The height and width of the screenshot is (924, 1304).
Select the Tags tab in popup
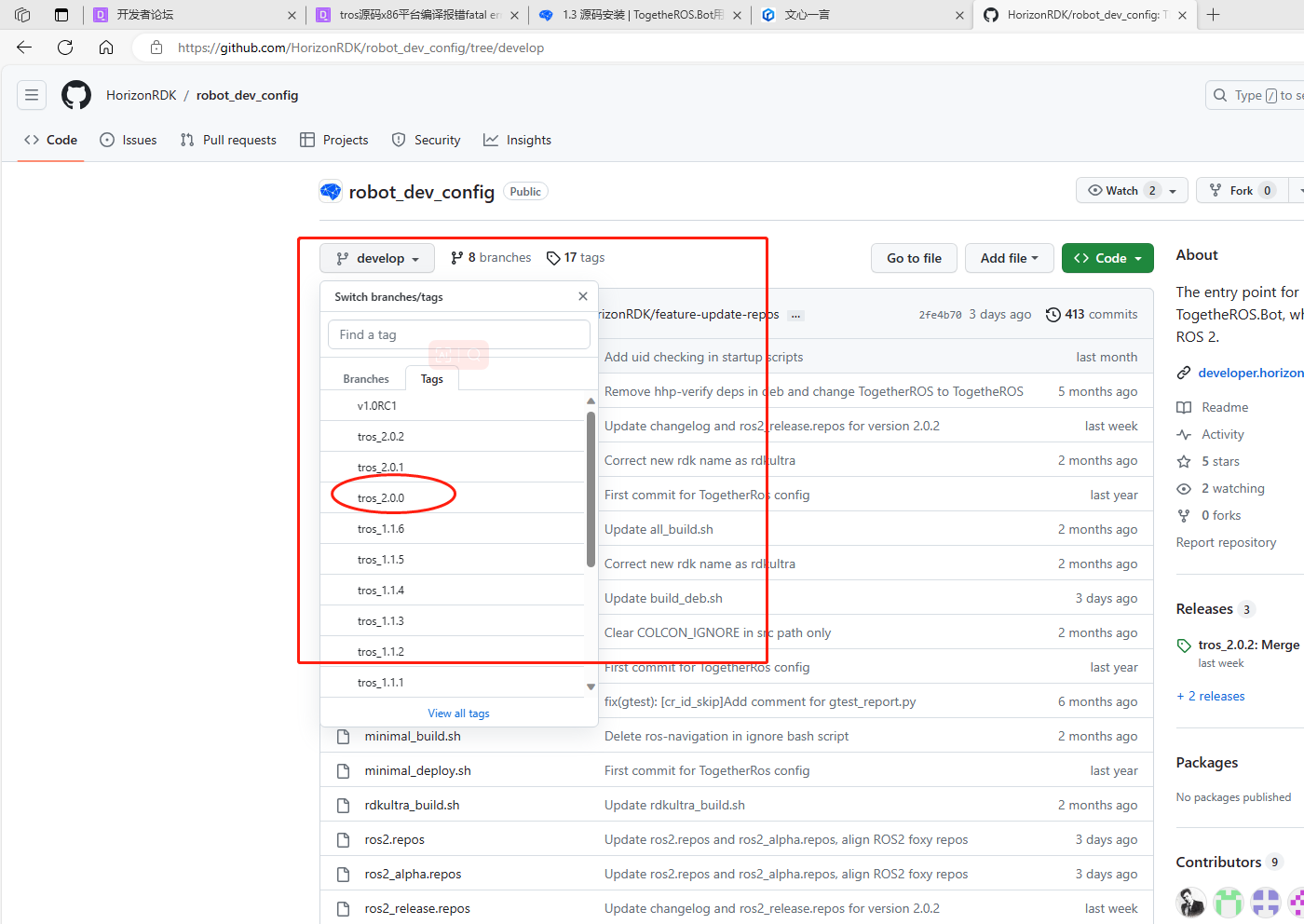[431, 379]
